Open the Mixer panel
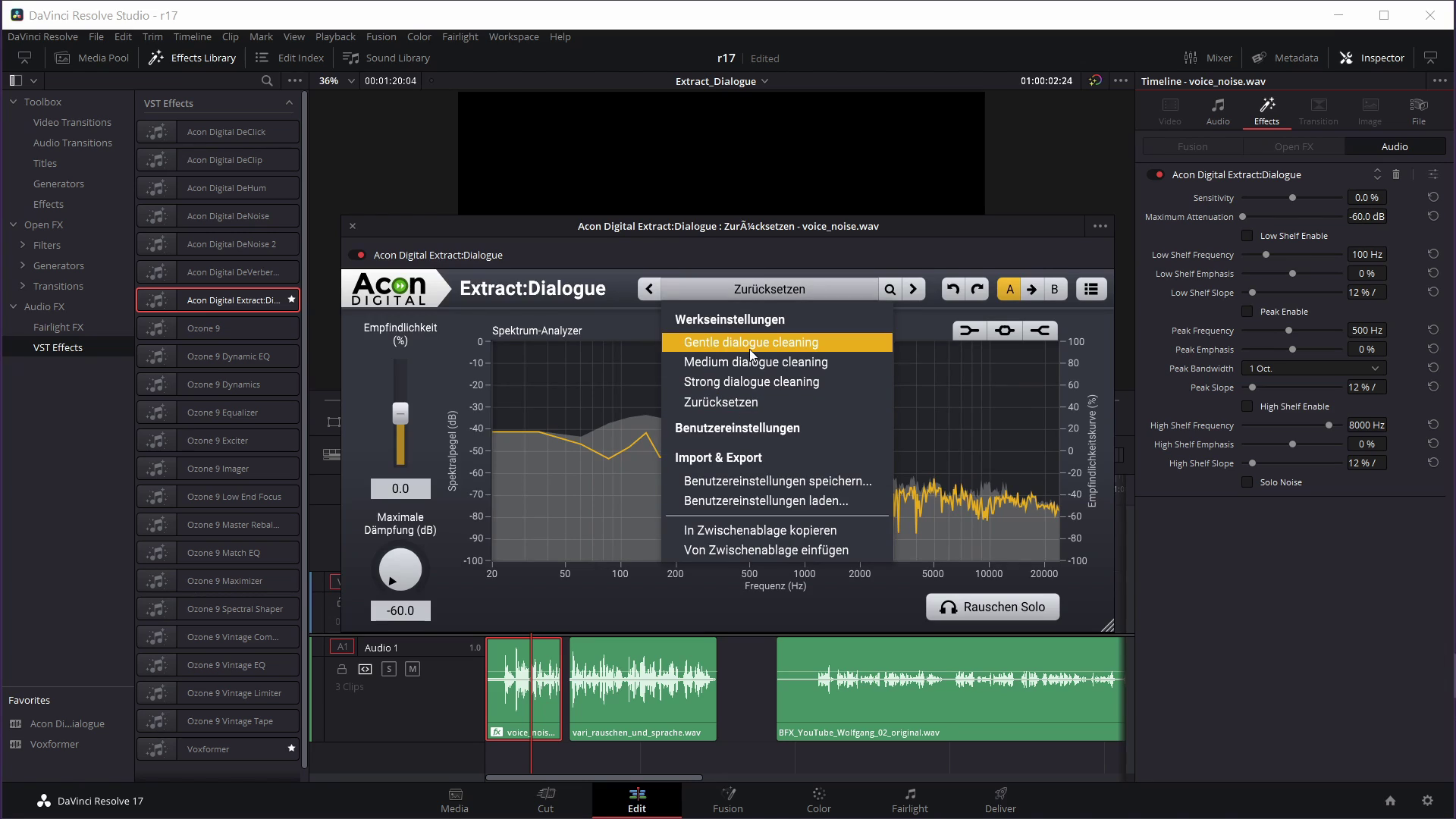Viewport: 1456px width, 819px height. click(1208, 58)
